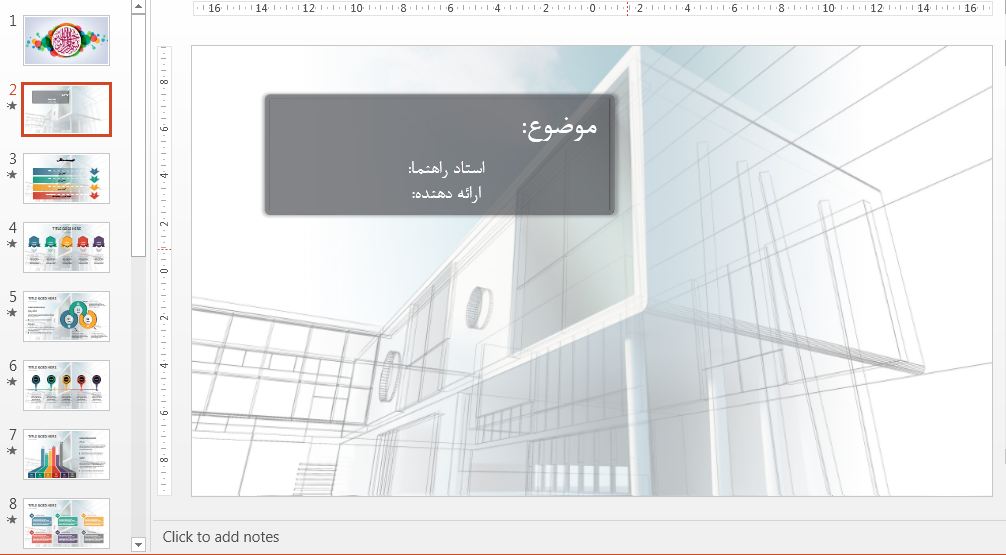Click the thumbnail pane scroll down arrow

[138, 544]
